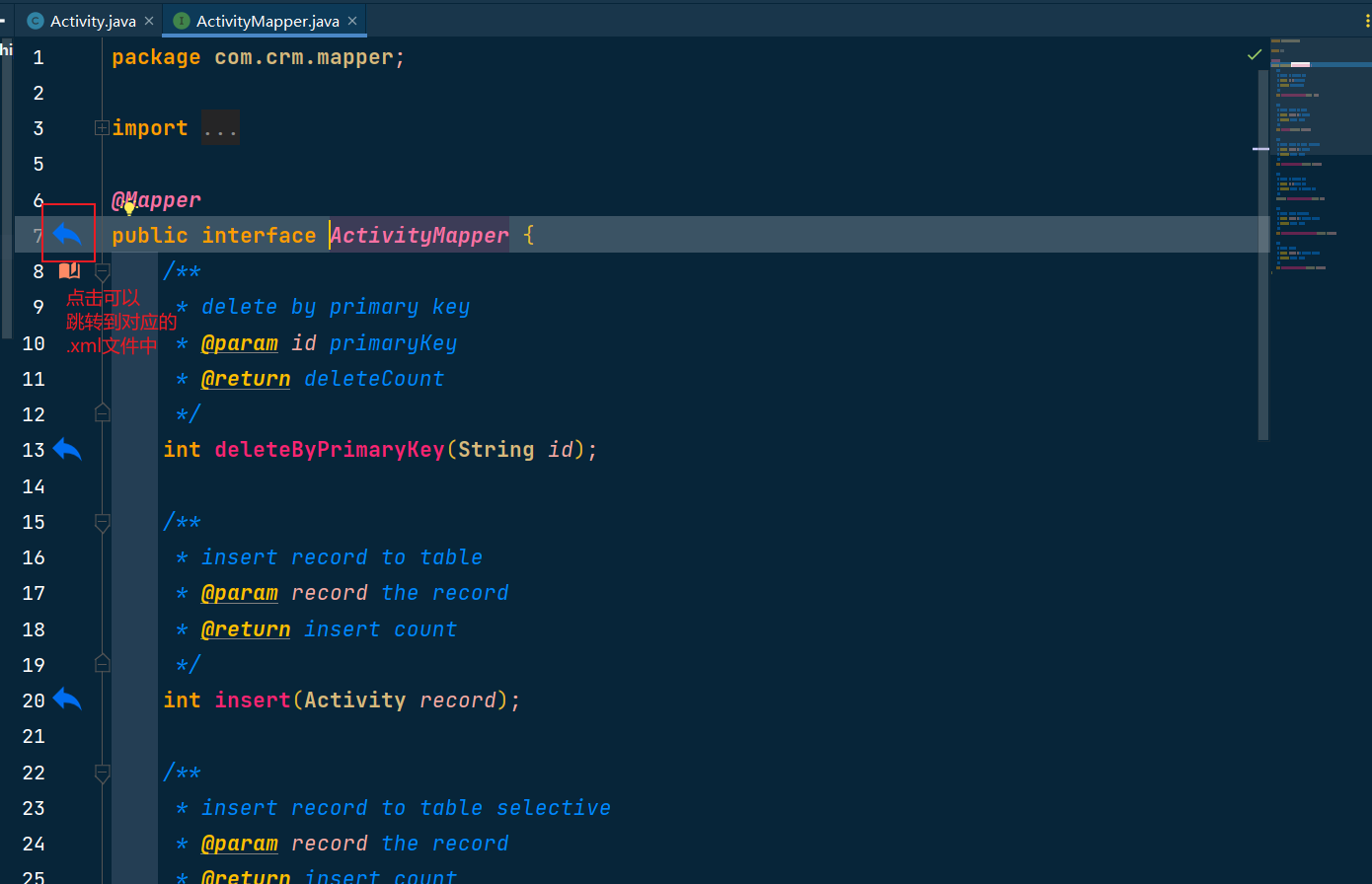Click the fold end marker on line 19
The height and width of the screenshot is (884, 1372).
click(x=102, y=663)
